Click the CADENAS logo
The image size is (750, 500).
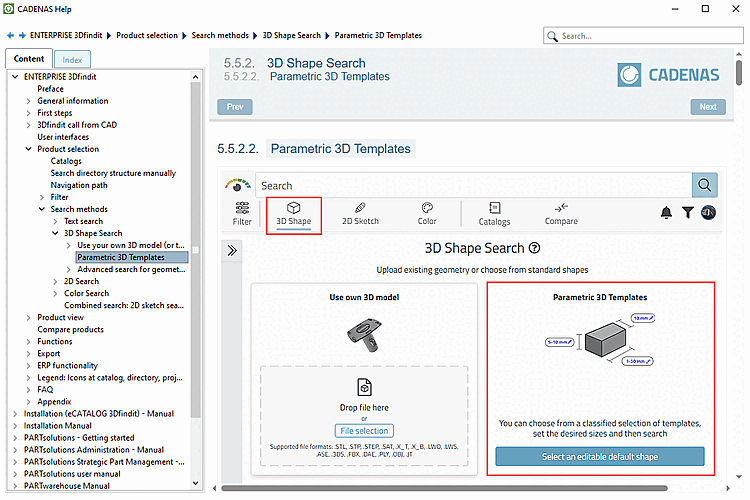pos(668,75)
